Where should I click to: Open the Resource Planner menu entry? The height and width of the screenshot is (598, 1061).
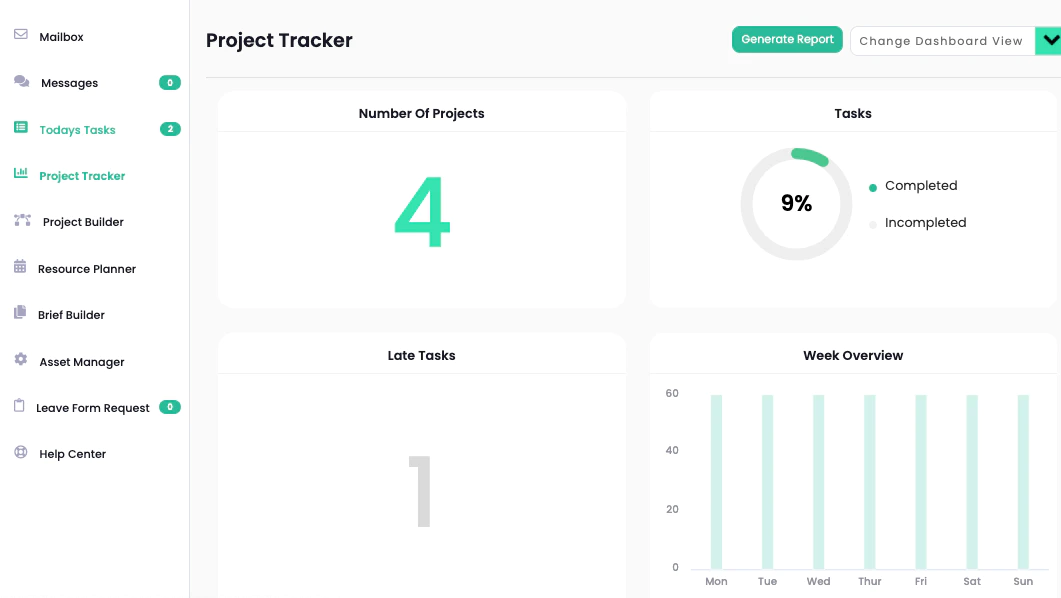[87, 269]
